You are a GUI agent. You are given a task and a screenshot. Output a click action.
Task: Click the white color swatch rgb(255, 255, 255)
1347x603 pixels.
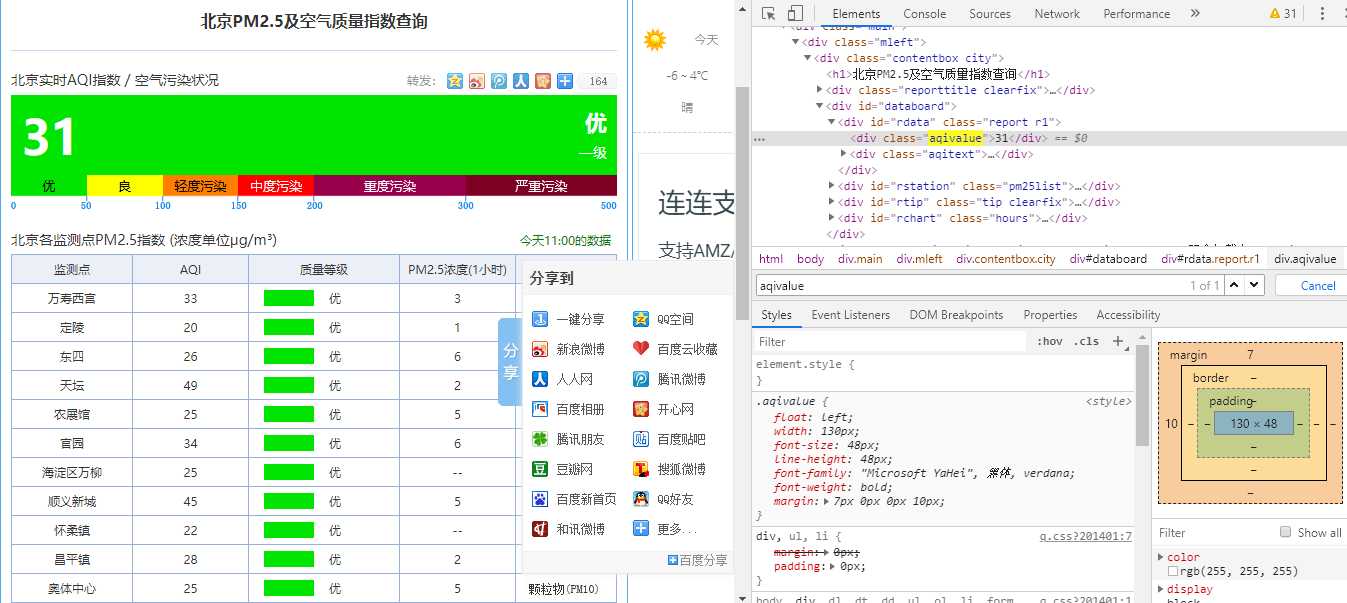pyautogui.click(x=1173, y=571)
